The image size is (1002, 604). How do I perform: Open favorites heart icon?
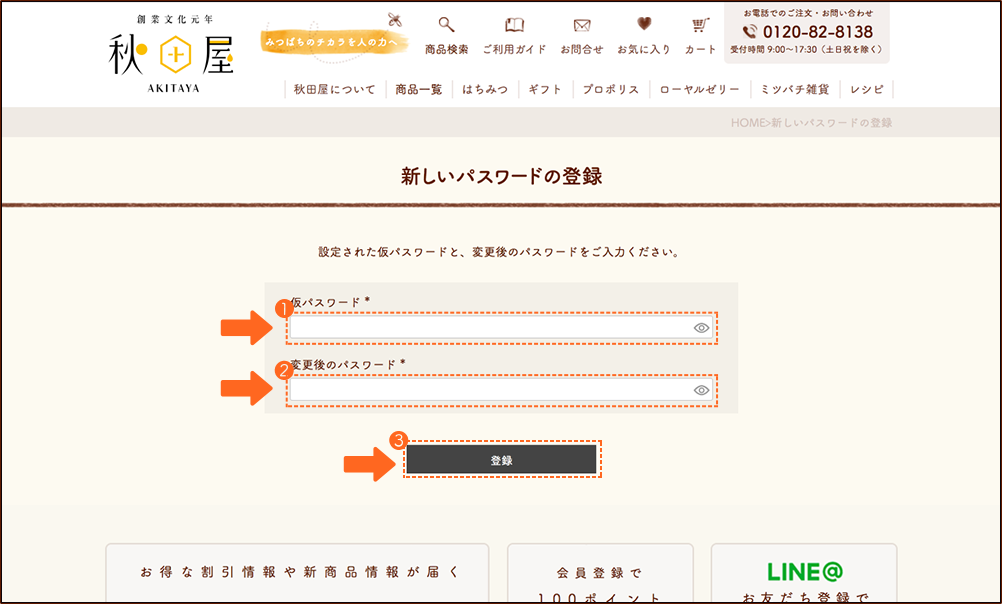pyautogui.click(x=644, y=26)
